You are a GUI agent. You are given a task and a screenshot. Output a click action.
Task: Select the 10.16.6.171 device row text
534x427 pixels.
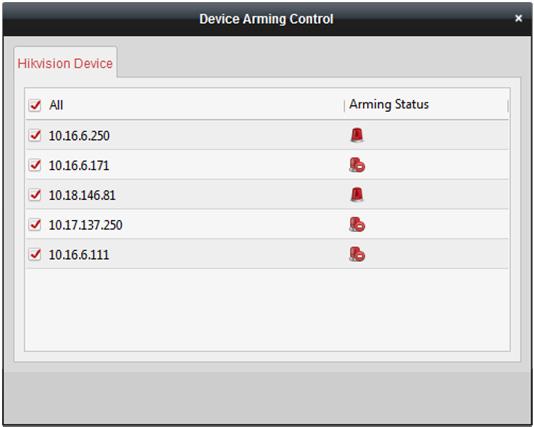click(x=79, y=166)
